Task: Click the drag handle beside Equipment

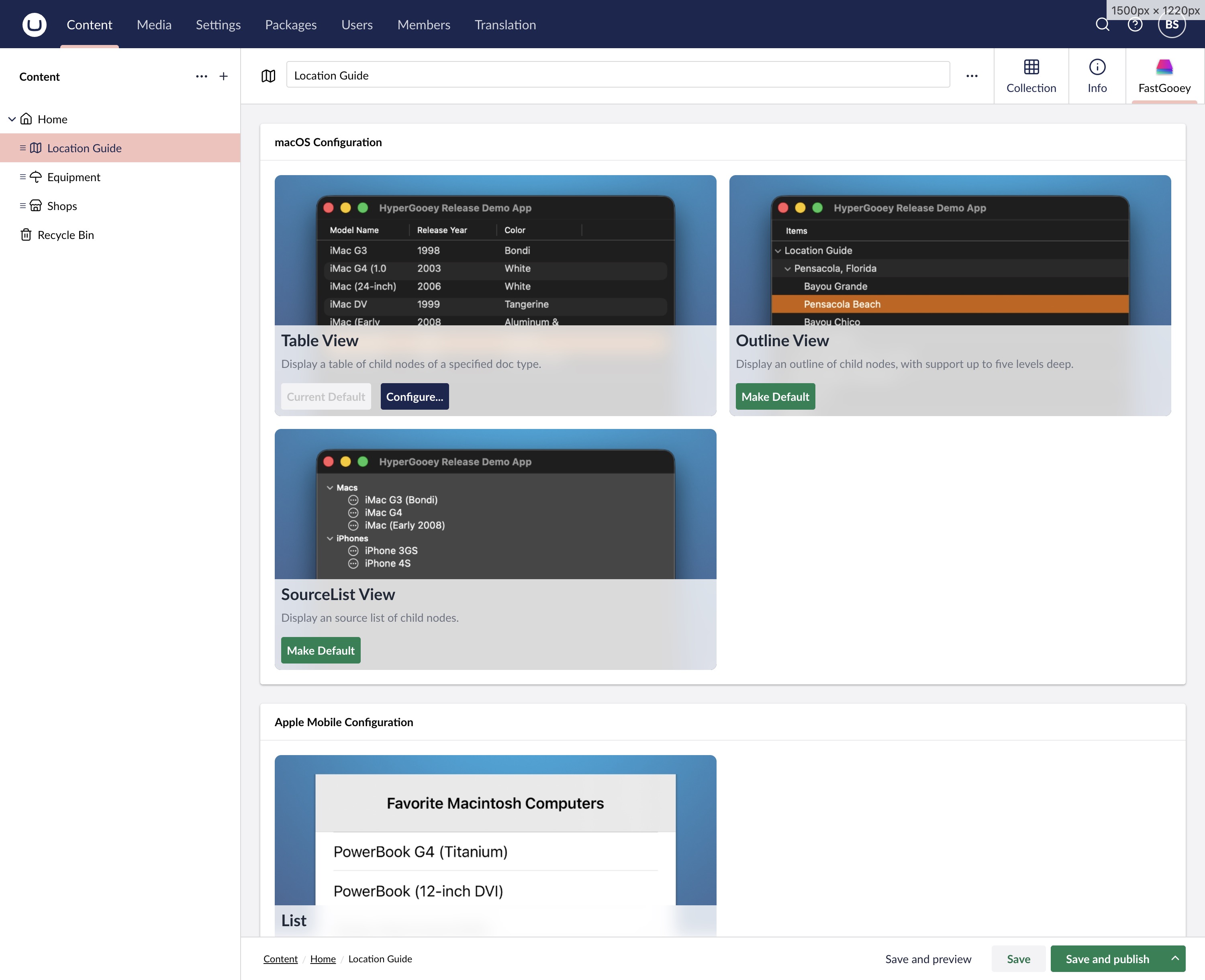Action: coord(22,177)
